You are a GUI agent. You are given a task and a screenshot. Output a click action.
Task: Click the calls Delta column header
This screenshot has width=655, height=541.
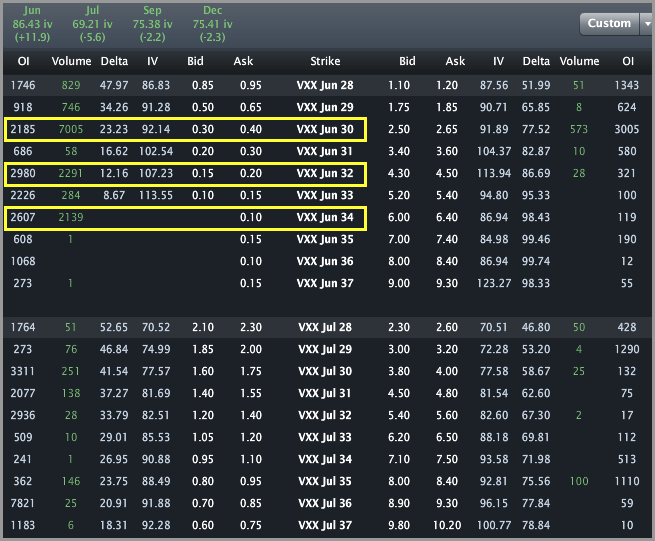[x=114, y=61]
